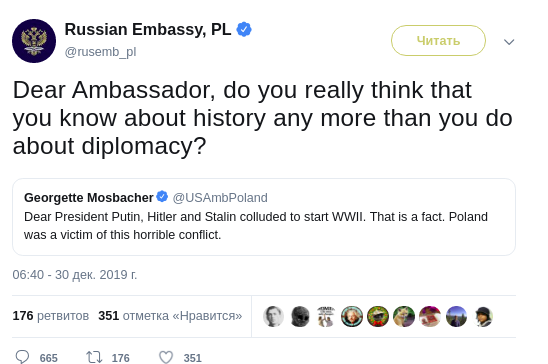
Task: Click the dark mask liker avatar
Action: point(300,316)
